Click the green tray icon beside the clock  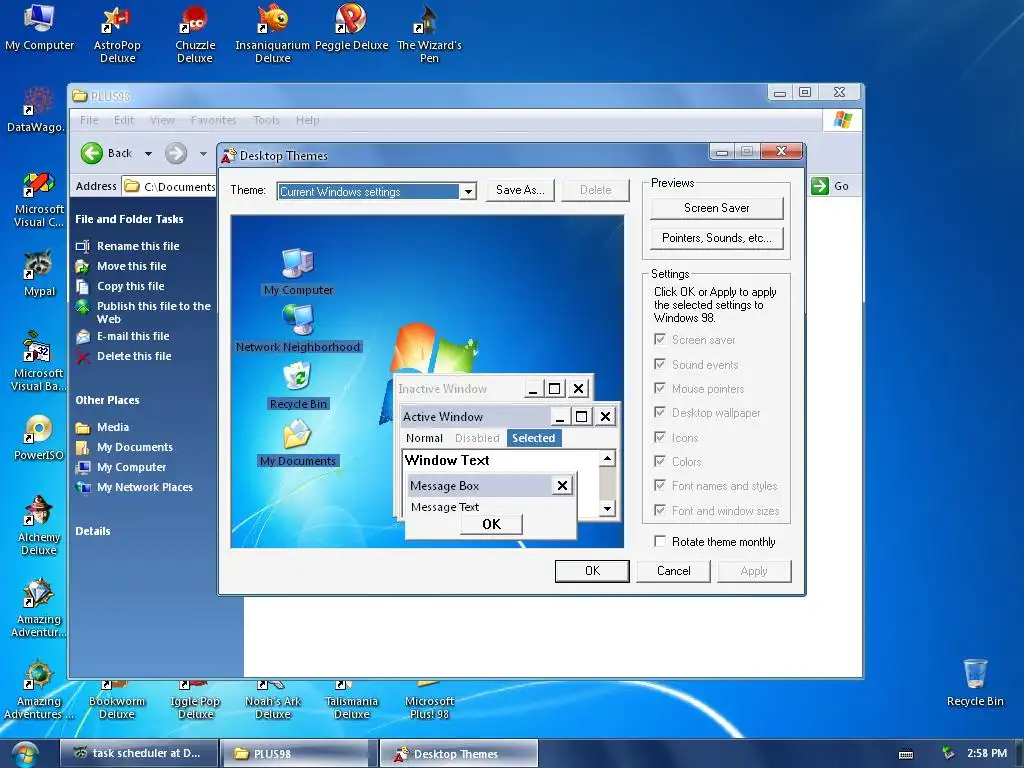(x=948, y=753)
